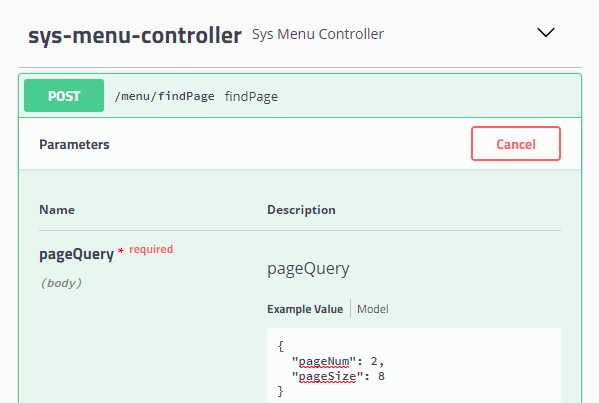Click the red required asterisk marker
599x403 pixels.
[x=121, y=250]
